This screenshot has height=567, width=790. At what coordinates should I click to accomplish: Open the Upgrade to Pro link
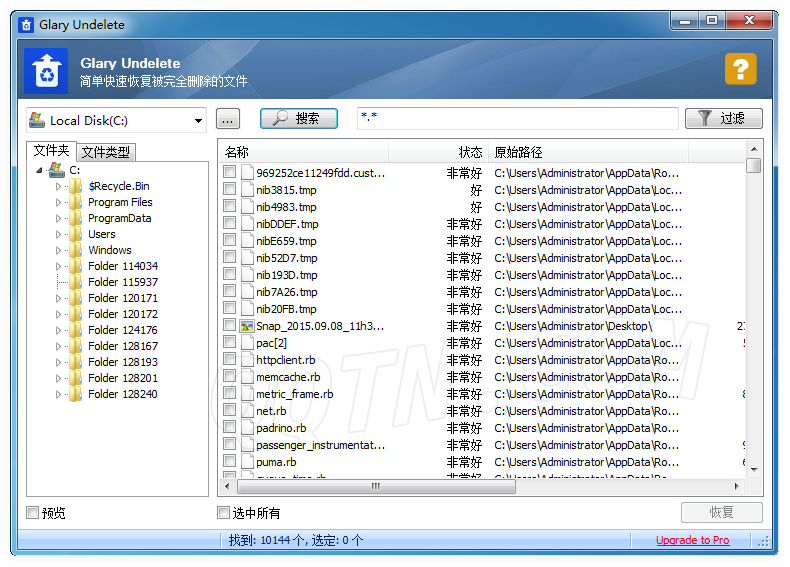(692, 540)
